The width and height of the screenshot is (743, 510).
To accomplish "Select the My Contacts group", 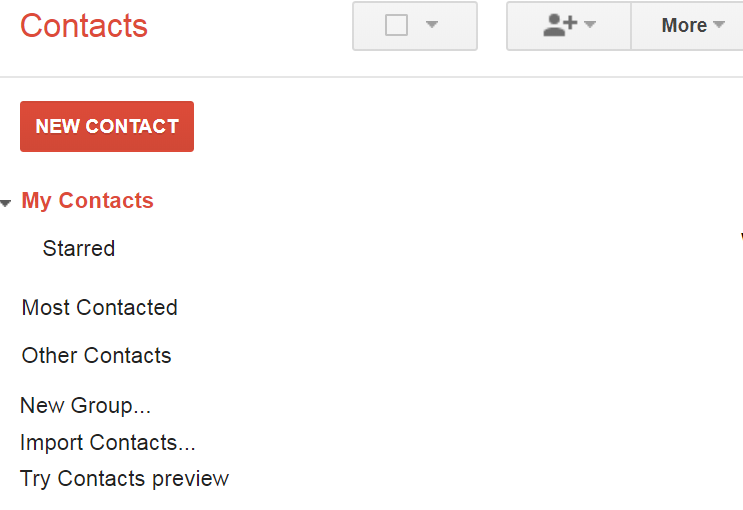I will [x=88, y=201].
